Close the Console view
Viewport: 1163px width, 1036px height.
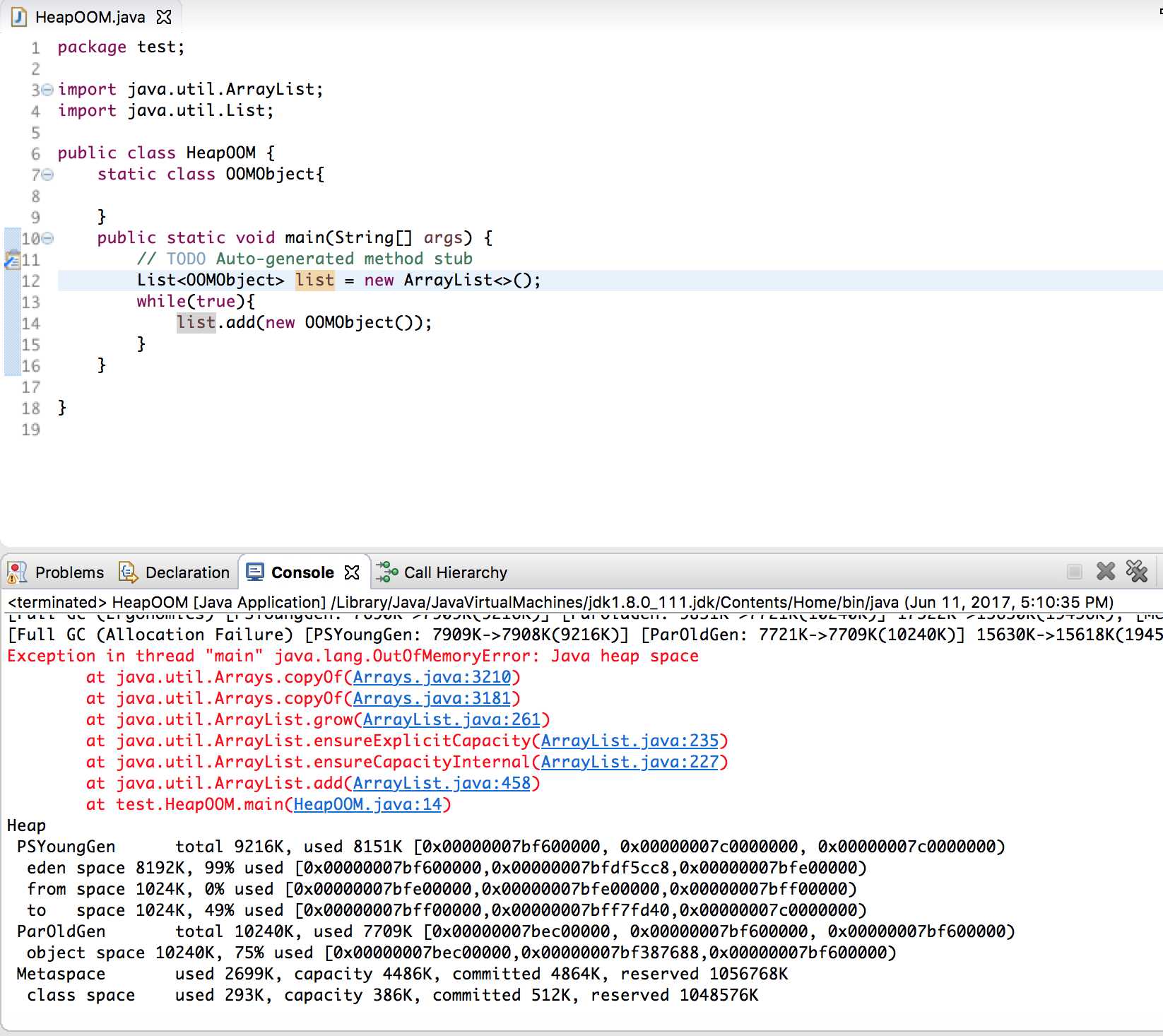click(x=352, y=572)
